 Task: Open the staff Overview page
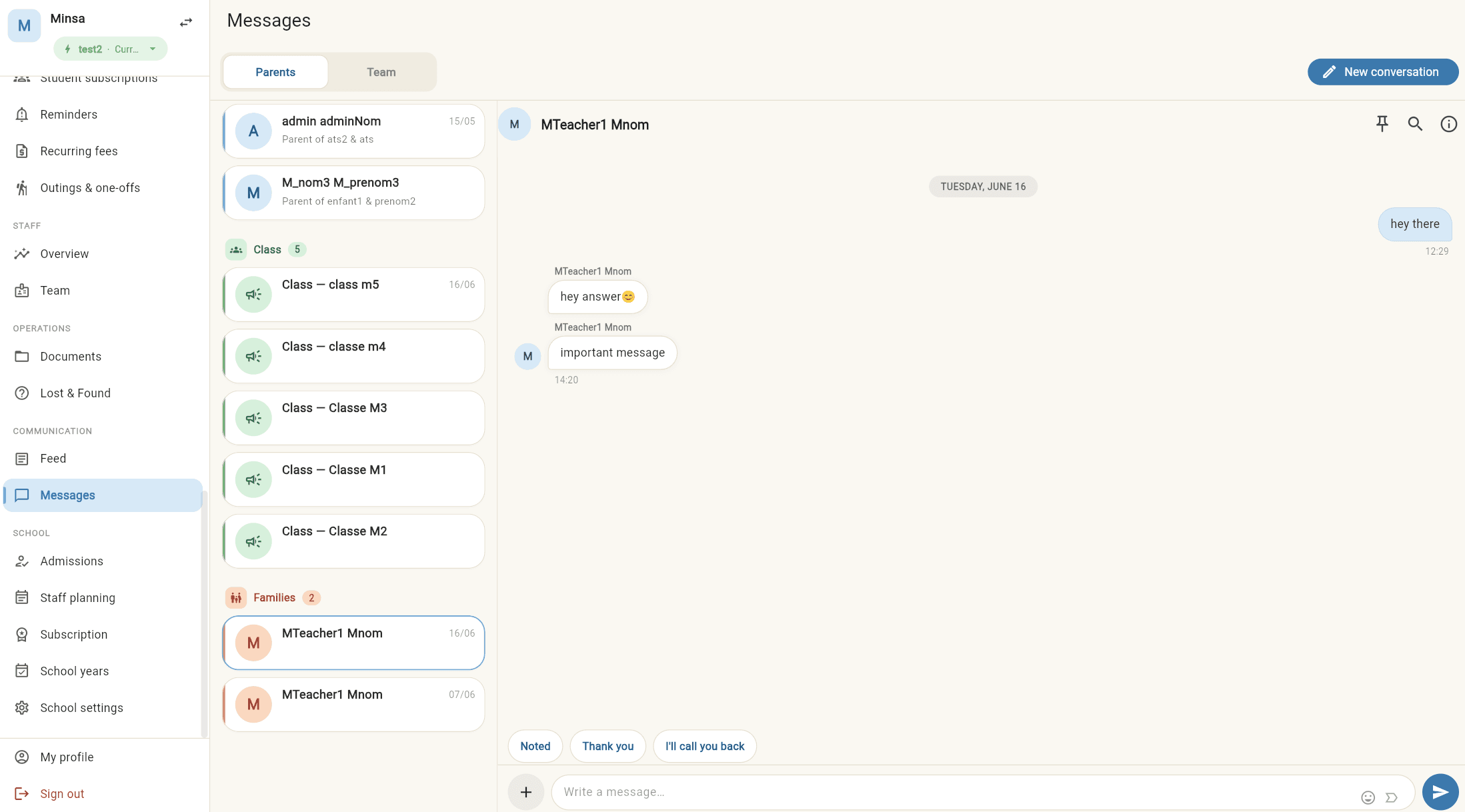click(x=103, y=254)
